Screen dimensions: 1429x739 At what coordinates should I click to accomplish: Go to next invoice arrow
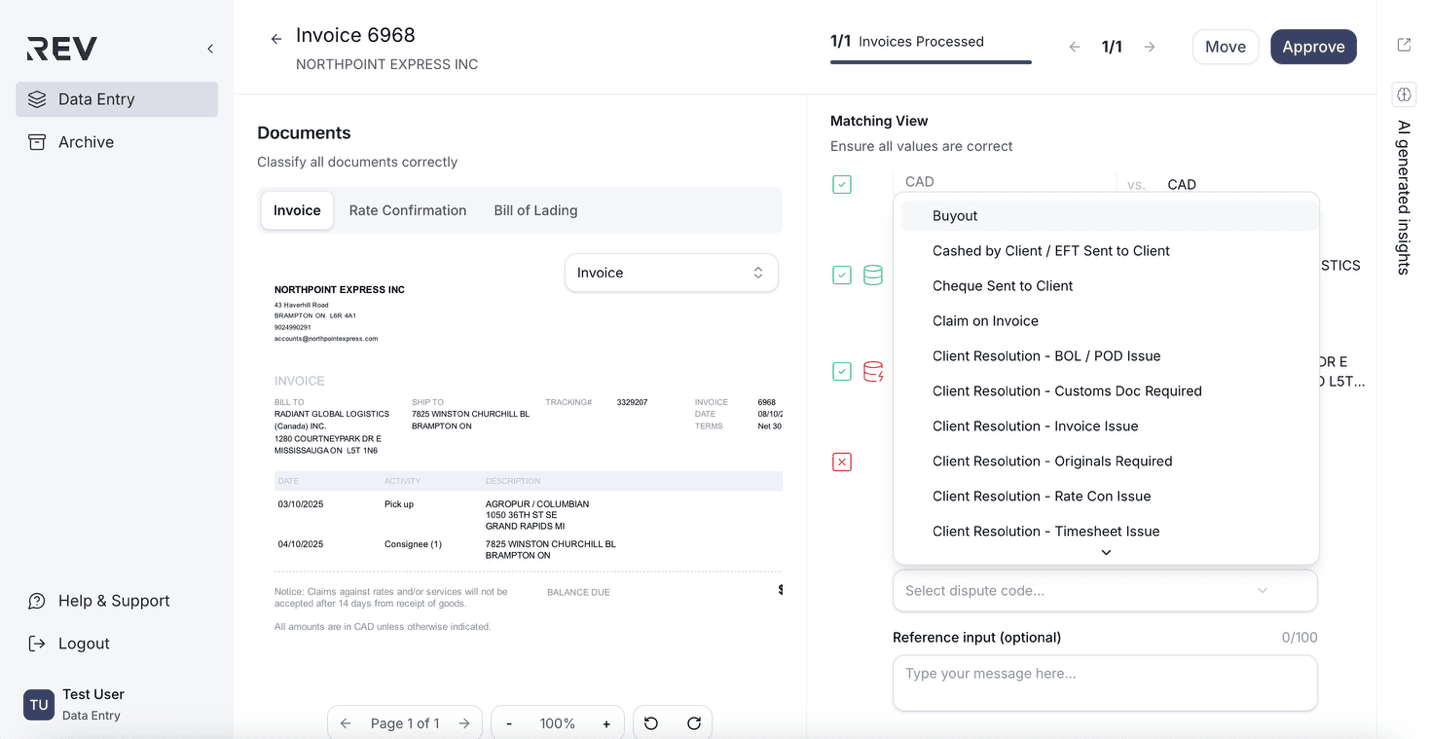(1150, 47)
